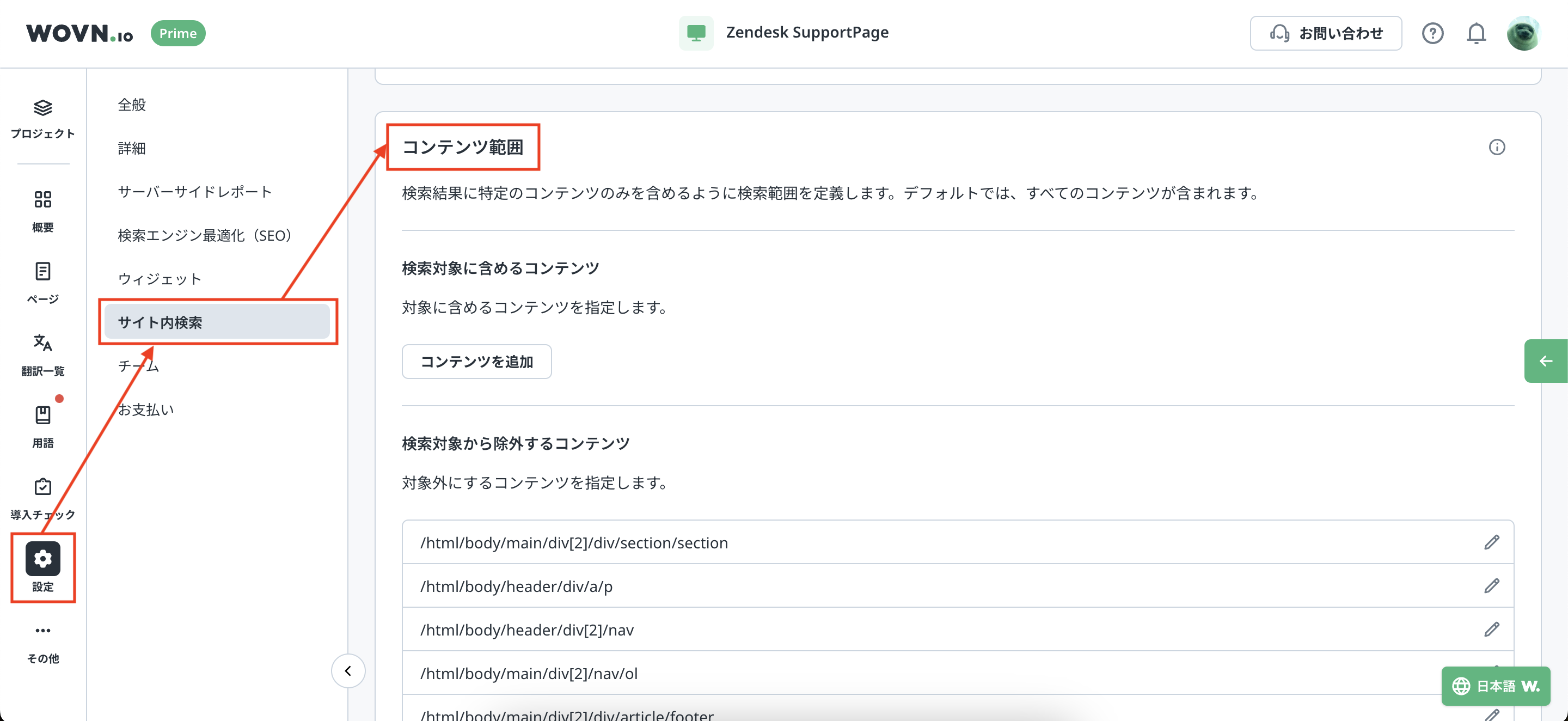Collapse the settings sidebar with chevron

pyautogui.click(x=348, y=671)
